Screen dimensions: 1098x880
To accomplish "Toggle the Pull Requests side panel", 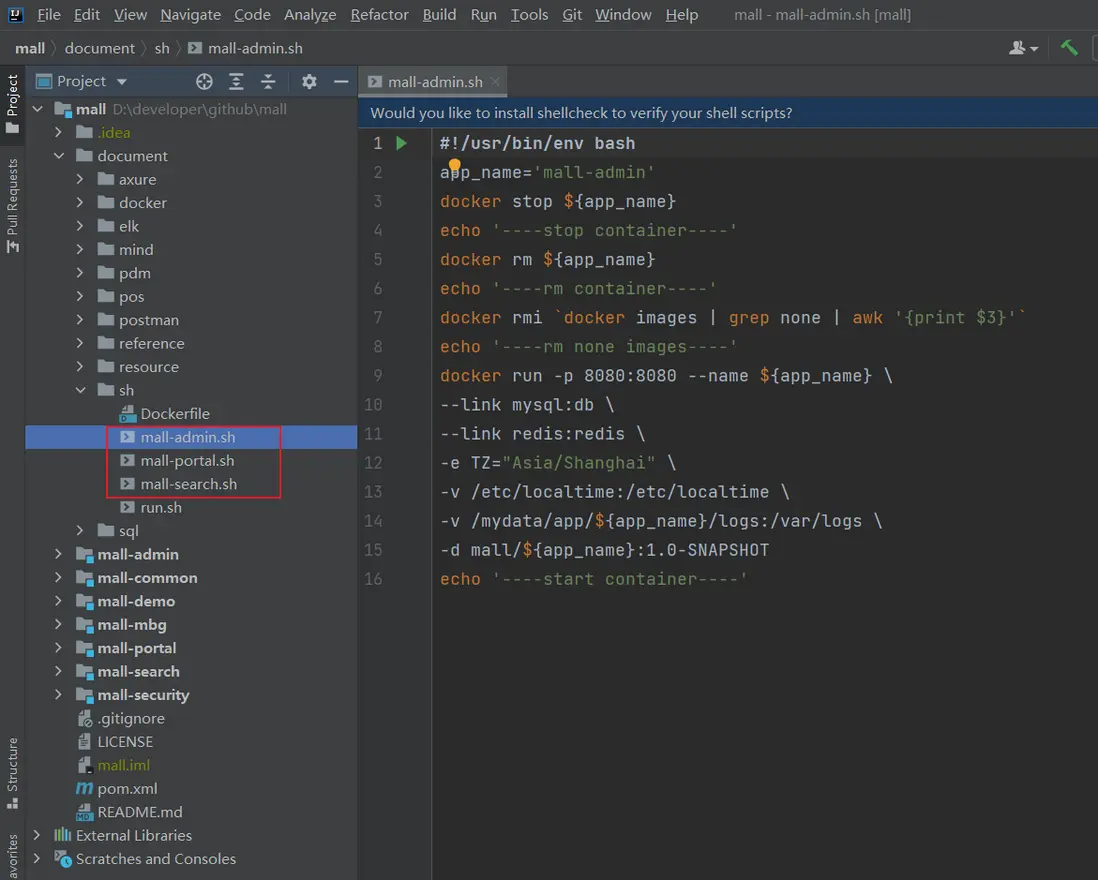I will pos(13,205).
